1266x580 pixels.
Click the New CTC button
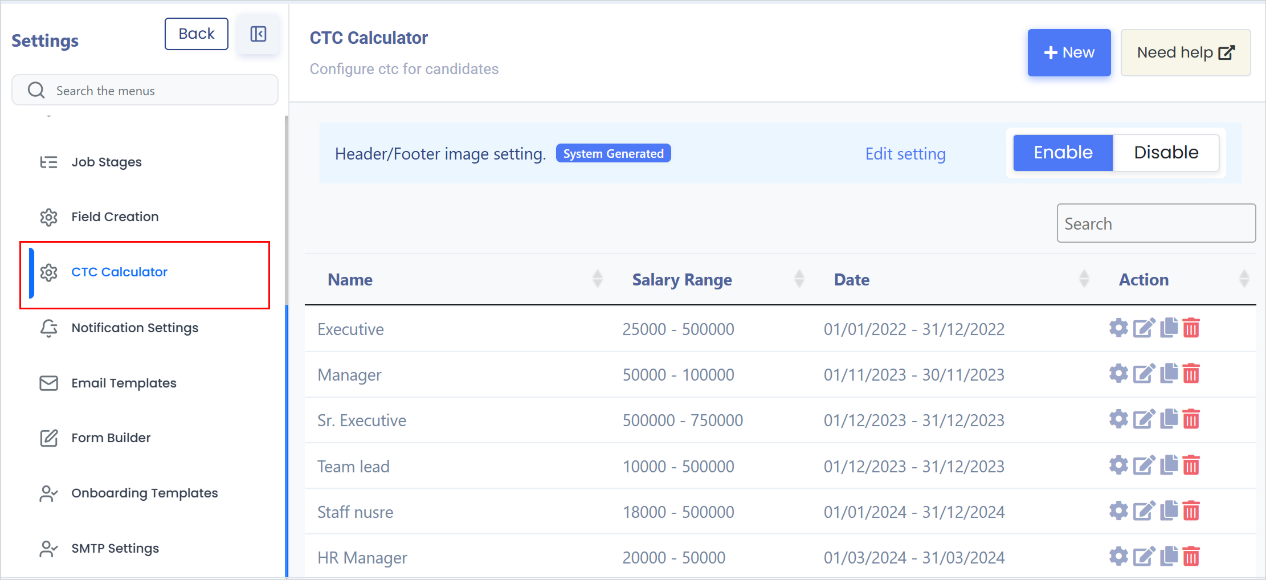pyautogui.click(x=1069, y=53)
